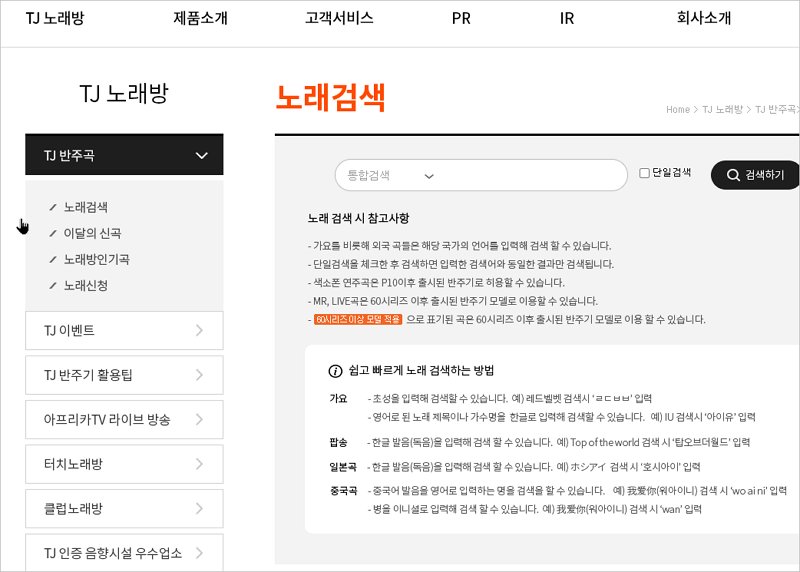Image resolution: width=800 pixels, height=572 pixels.
Task: Click the 클럽노래방 arrow chevron
Action: (x=200, y=508)
